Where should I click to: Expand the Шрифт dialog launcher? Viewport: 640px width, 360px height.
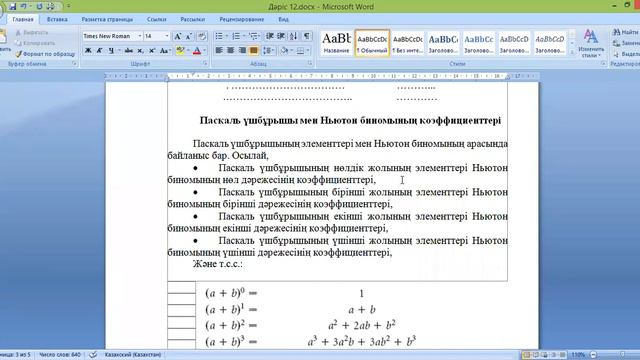(205, 64)
